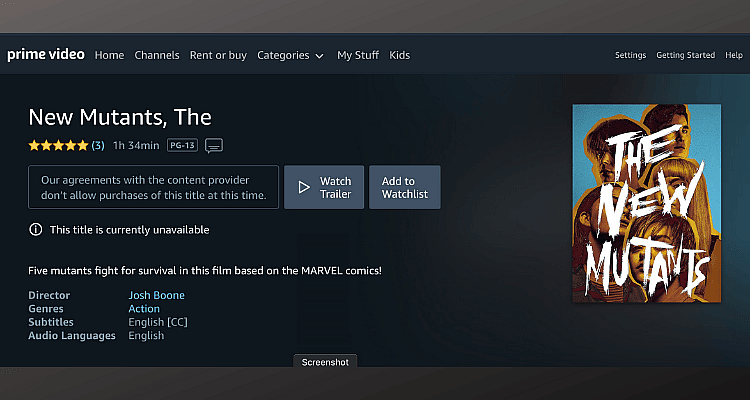Image resolution: width=750 pixels, height=400 pixels.
Task: Click the PG-13 rating badge
Action: (182, 145)
